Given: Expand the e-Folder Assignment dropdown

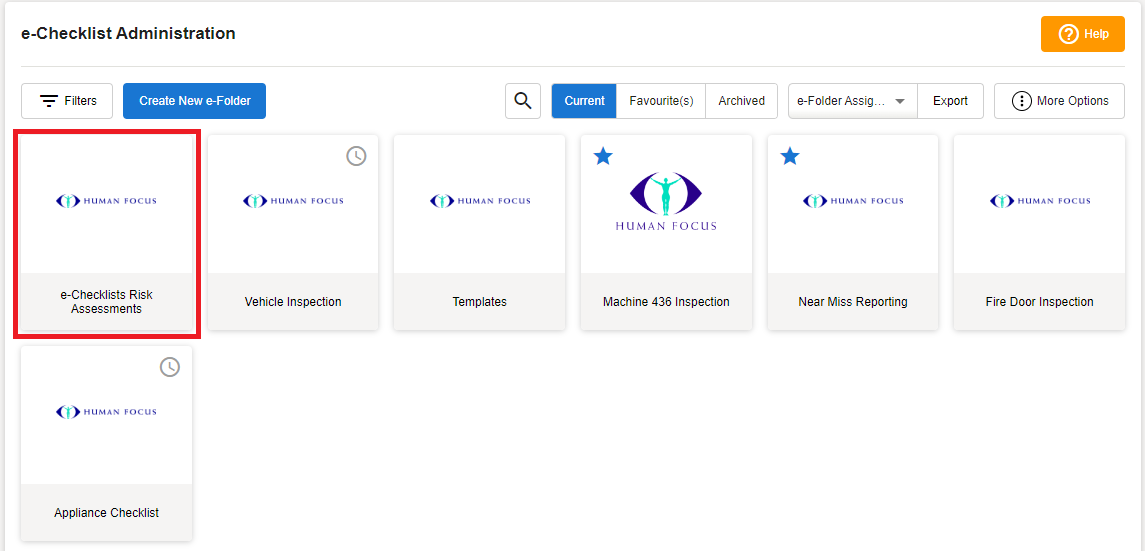Looking at the screenshot, I should [852, 101].
